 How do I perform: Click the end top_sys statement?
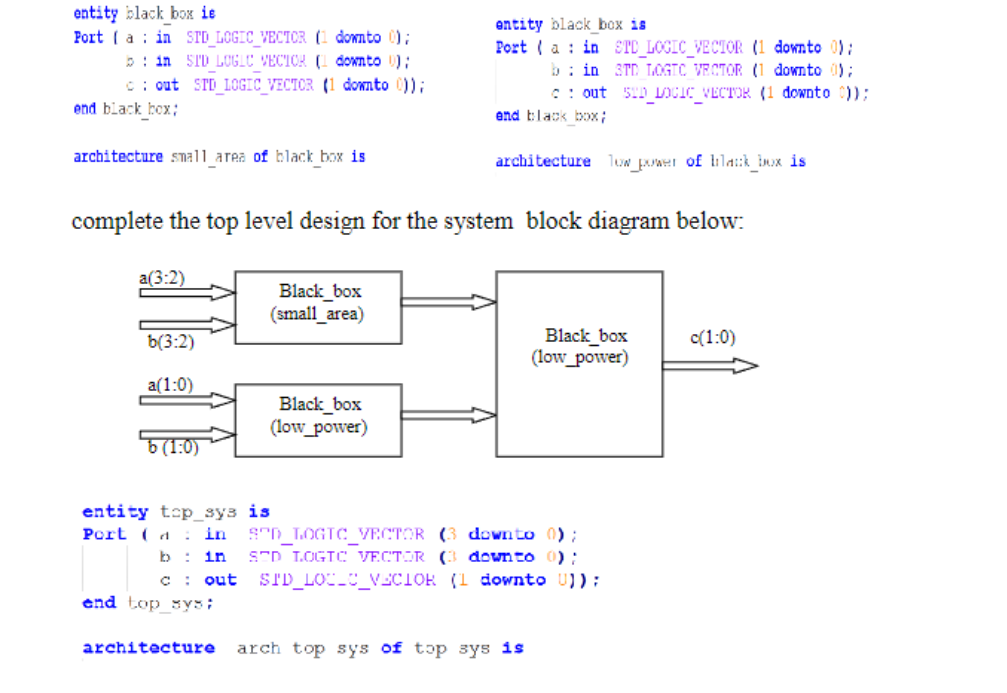point(146,602)
